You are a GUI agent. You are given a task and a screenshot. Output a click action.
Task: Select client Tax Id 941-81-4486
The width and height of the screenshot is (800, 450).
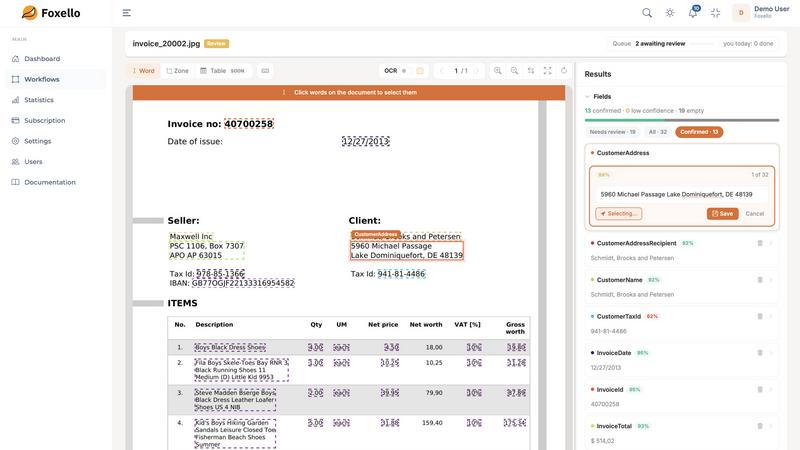(401, 274)
